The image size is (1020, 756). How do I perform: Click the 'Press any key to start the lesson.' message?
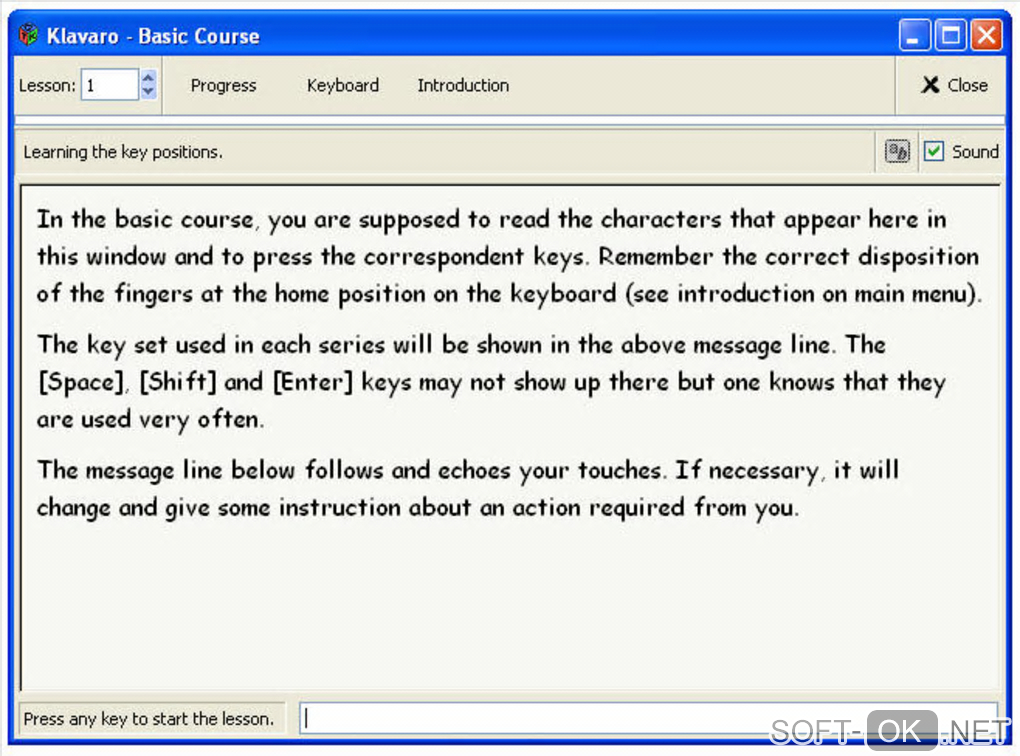click(x=148, y=719)
